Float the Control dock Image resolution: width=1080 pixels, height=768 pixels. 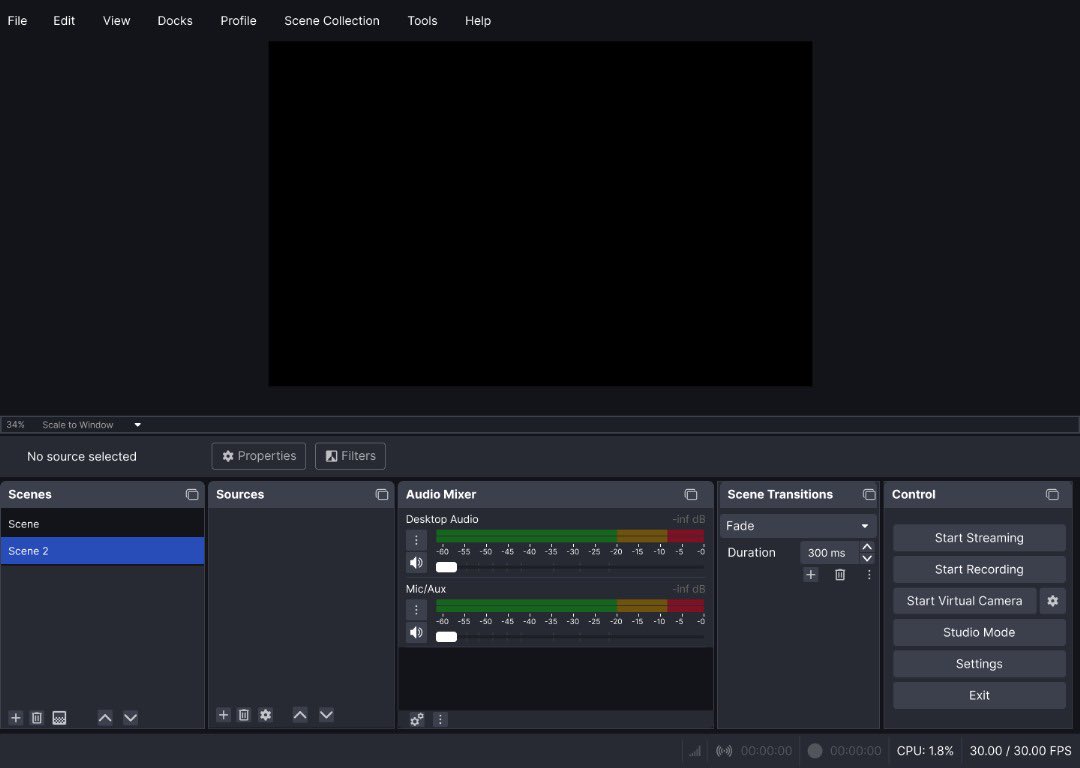coord(1052,495)
